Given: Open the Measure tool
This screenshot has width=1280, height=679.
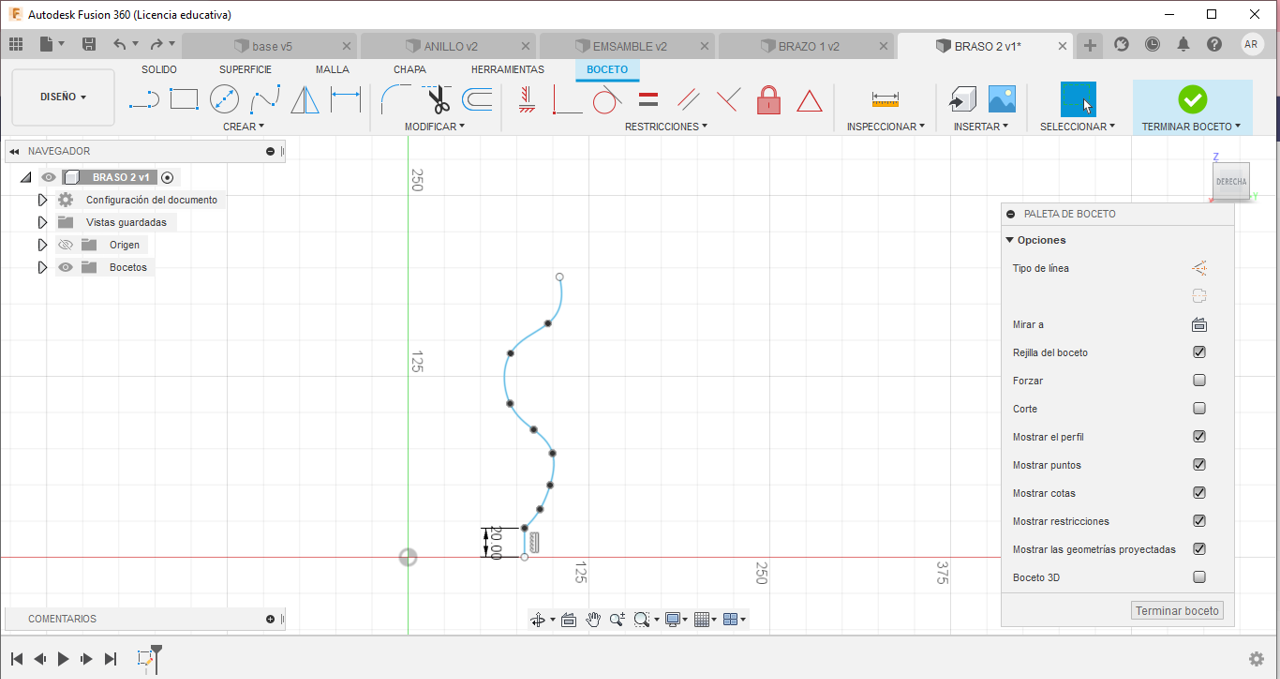Looking at the screenshot, I should click(885, 99).
